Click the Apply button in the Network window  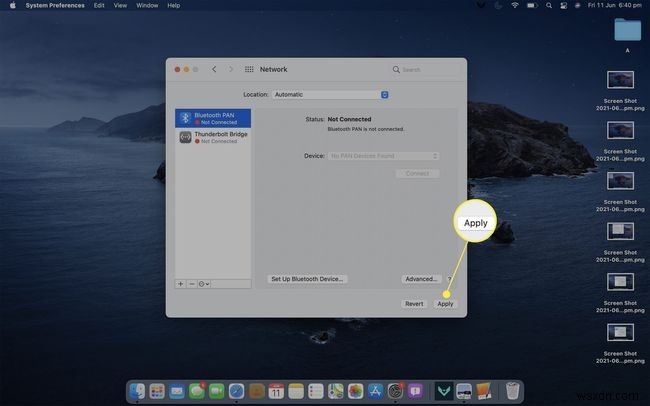[x=445, y=304]
